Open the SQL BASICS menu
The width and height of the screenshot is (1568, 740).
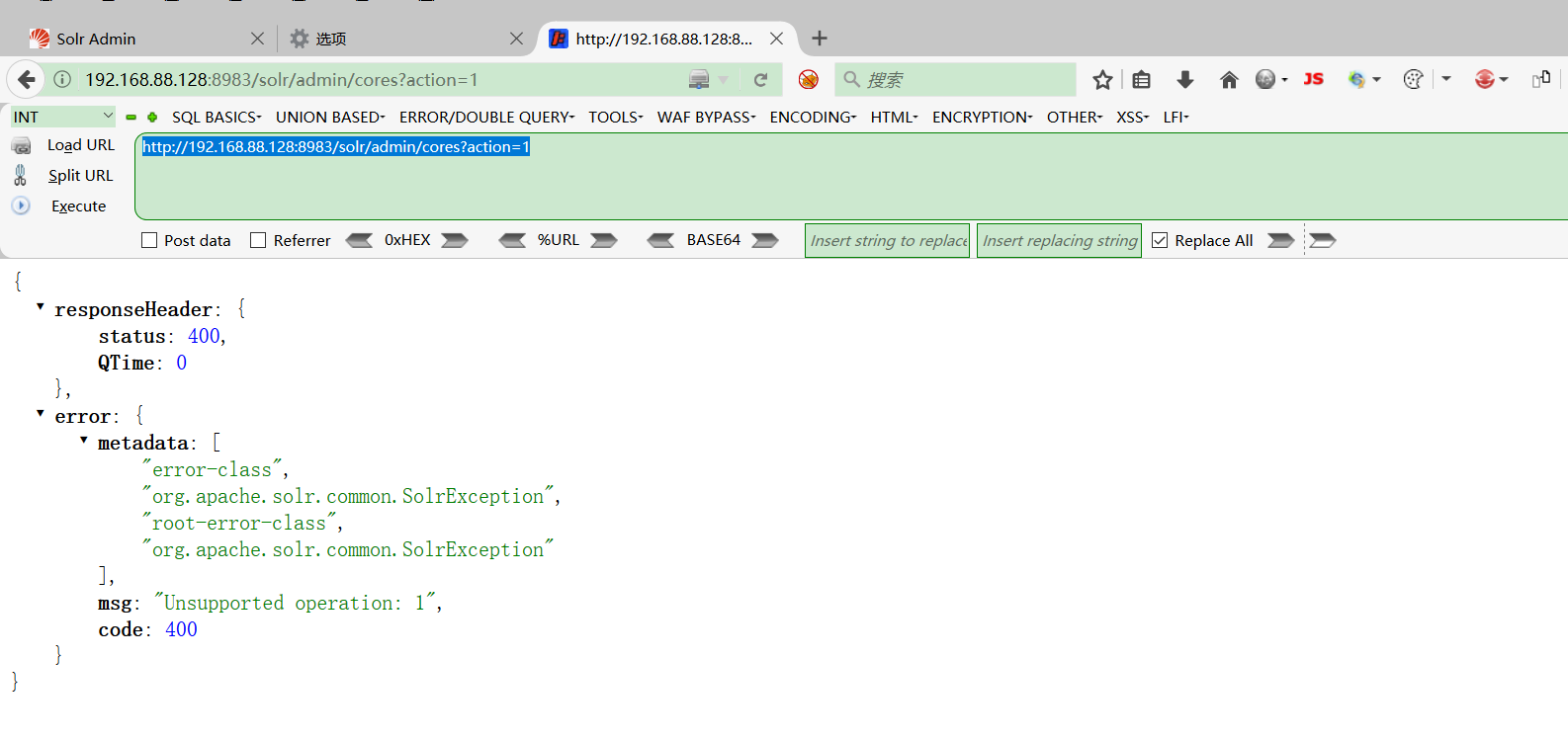[217, 117]
